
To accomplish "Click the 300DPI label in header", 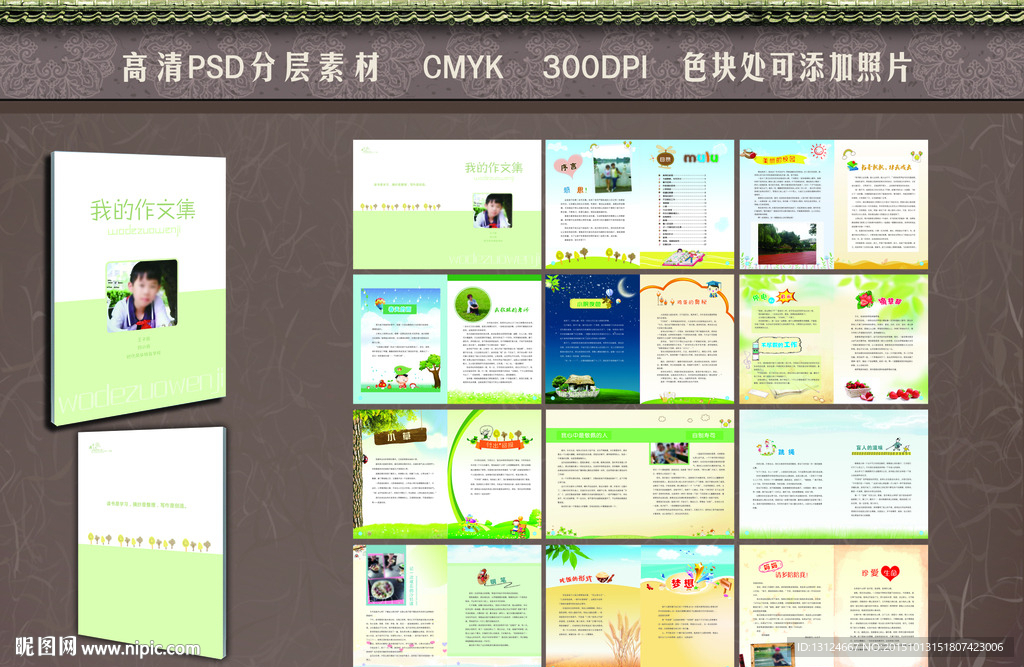I will pyautogui.click(x=595, y=67).
